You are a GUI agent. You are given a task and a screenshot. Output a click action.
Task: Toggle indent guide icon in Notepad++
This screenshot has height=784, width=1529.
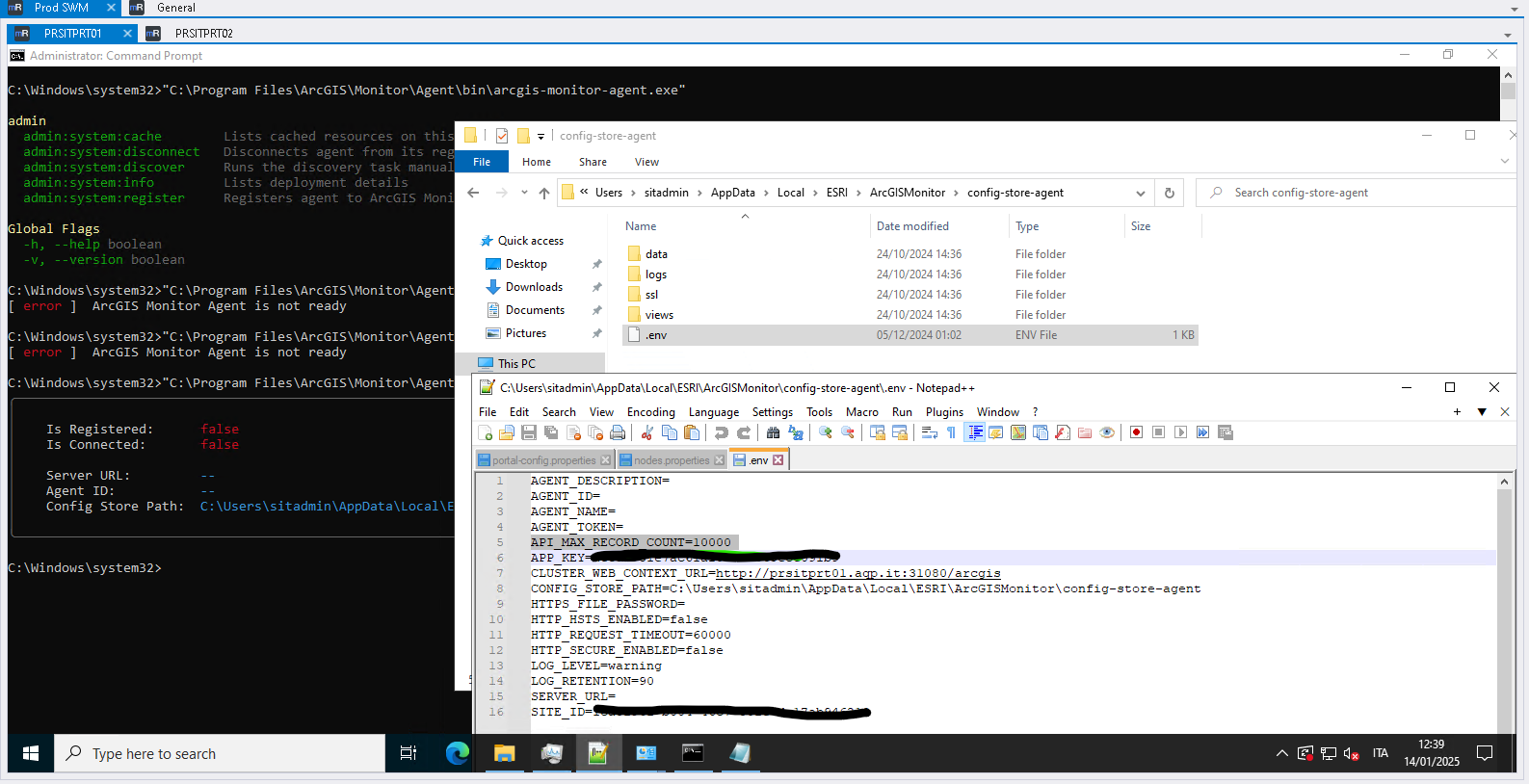[x=975, y=433]
